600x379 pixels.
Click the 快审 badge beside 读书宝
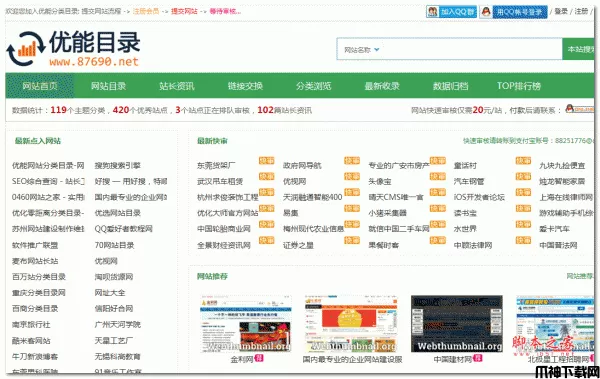(x=523, y=208)
